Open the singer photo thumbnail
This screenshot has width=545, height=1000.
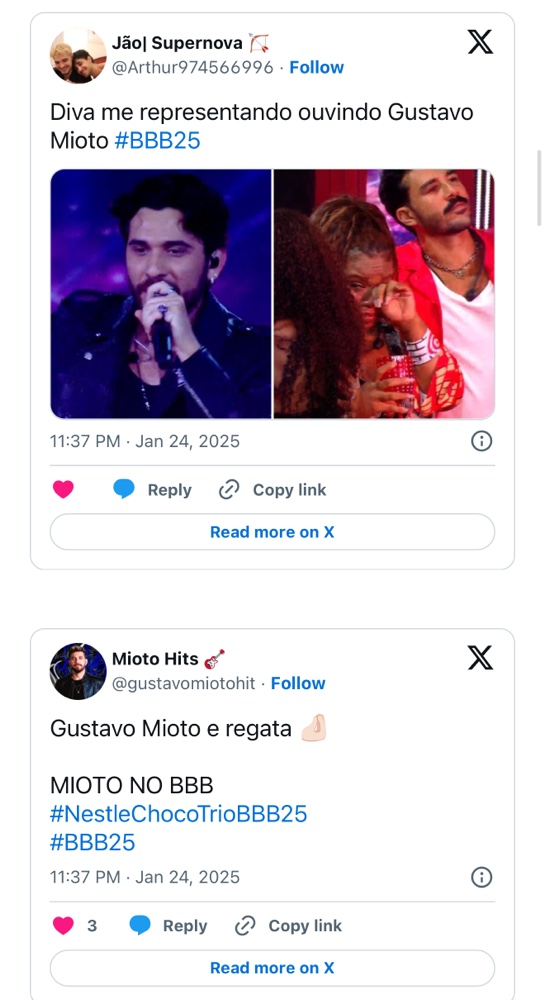pyautogui.click(x=161, y=294)
